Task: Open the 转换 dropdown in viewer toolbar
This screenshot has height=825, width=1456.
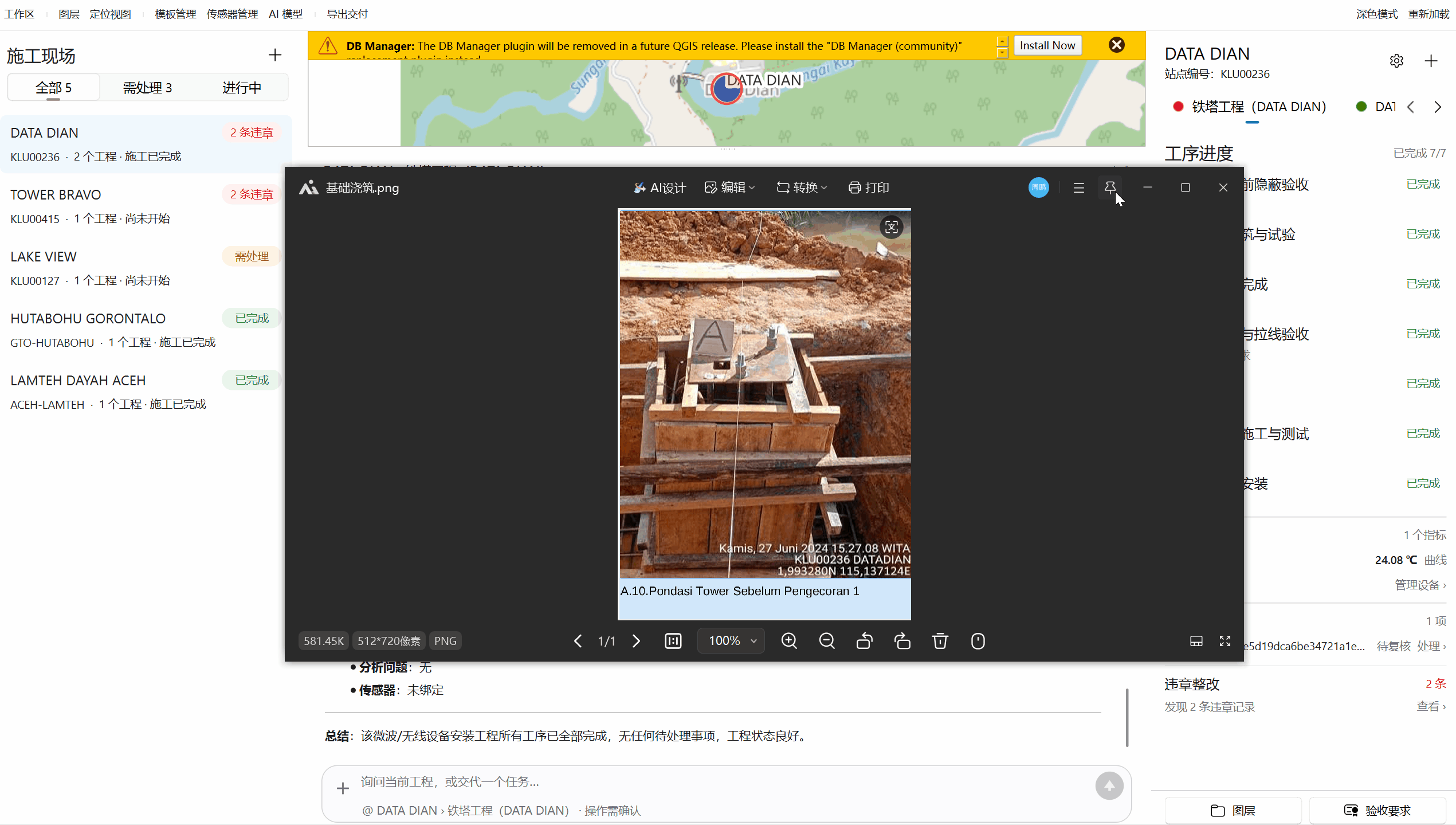Action: click(802, 187)
